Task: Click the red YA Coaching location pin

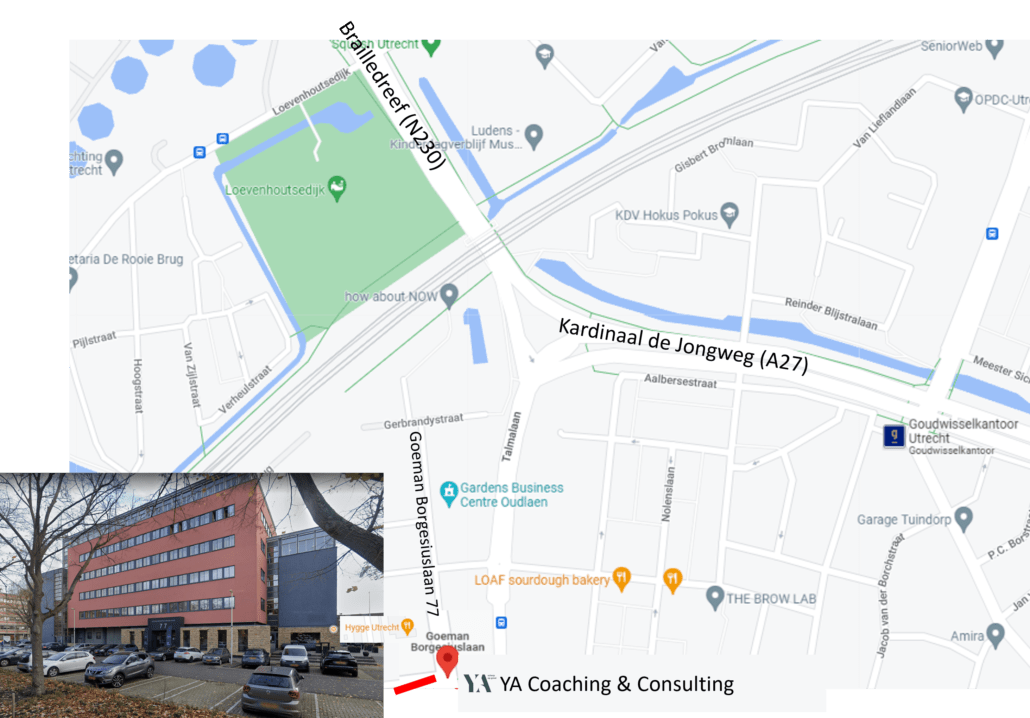Action: click(447, 660)
